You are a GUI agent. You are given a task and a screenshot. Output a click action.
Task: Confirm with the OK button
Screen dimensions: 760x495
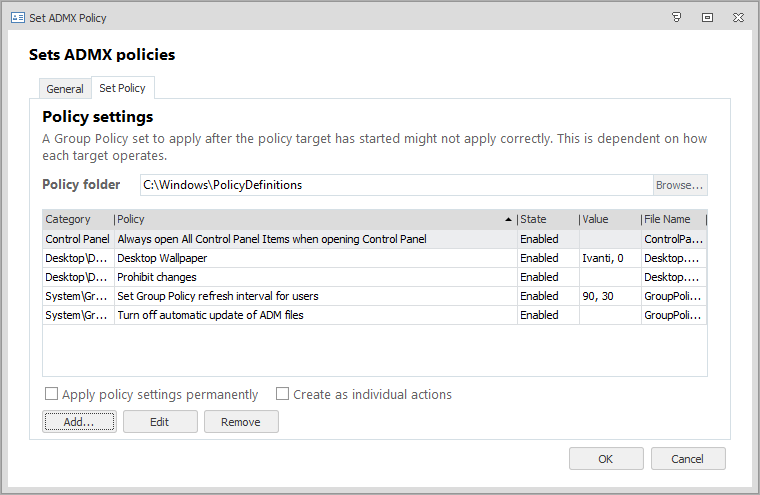(606, 459)
